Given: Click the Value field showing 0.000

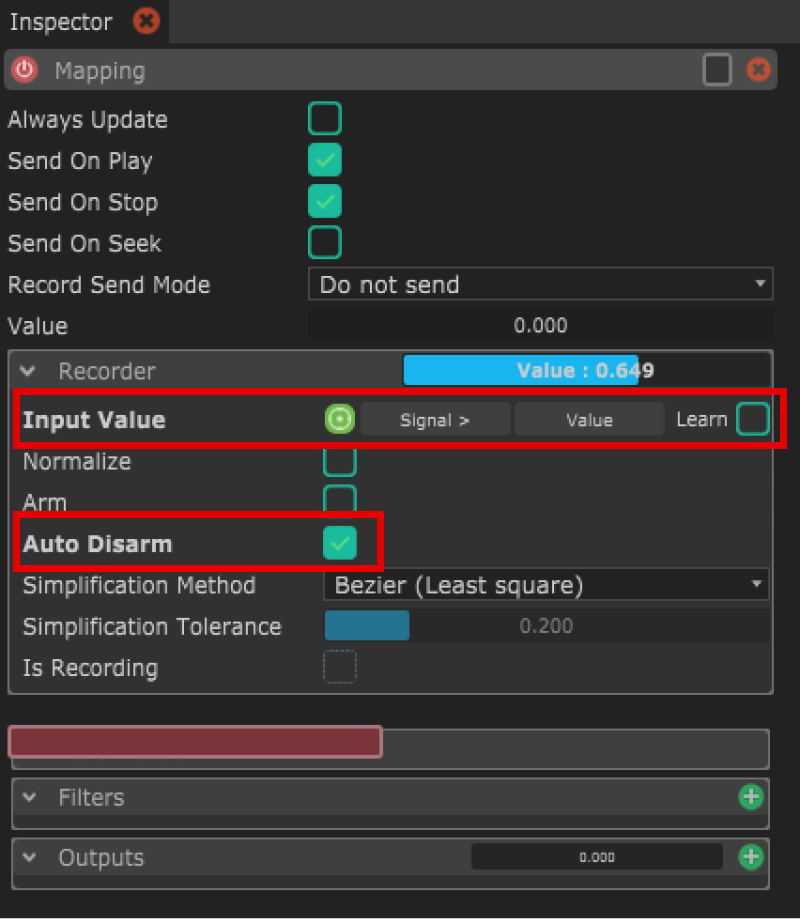Looking at the screenshot, I should pyautogui.click(x=540, y=326).
